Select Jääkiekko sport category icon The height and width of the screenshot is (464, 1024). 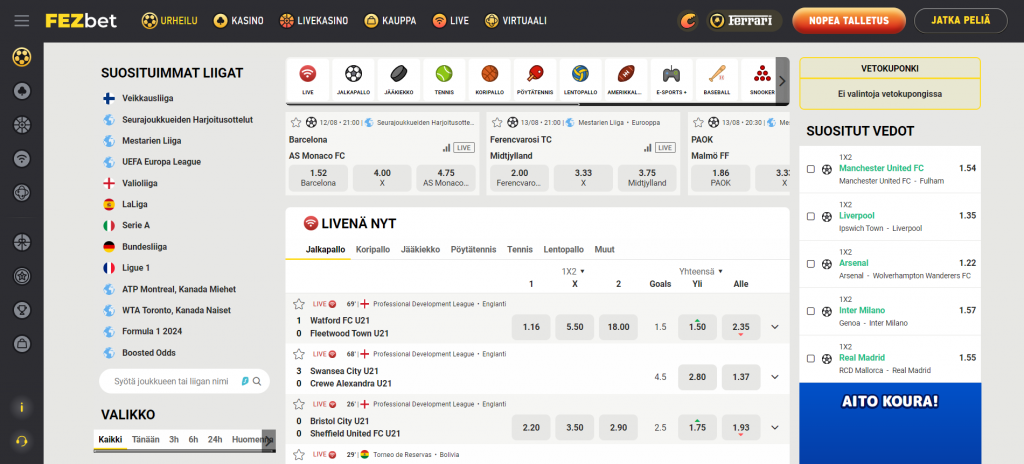pyautogui.click(x=399, y=80)
